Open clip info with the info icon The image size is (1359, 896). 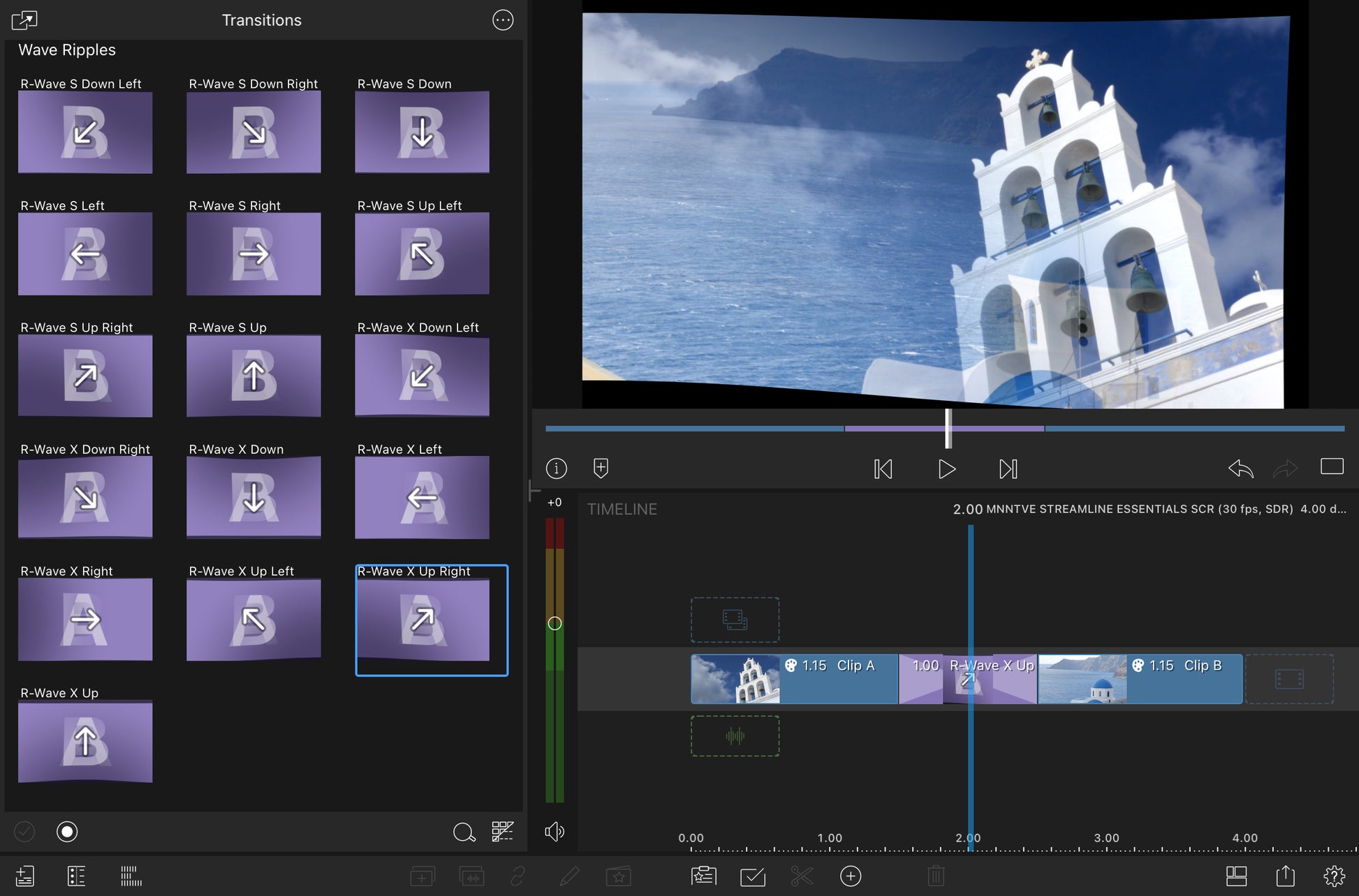(x=557, y=468)
